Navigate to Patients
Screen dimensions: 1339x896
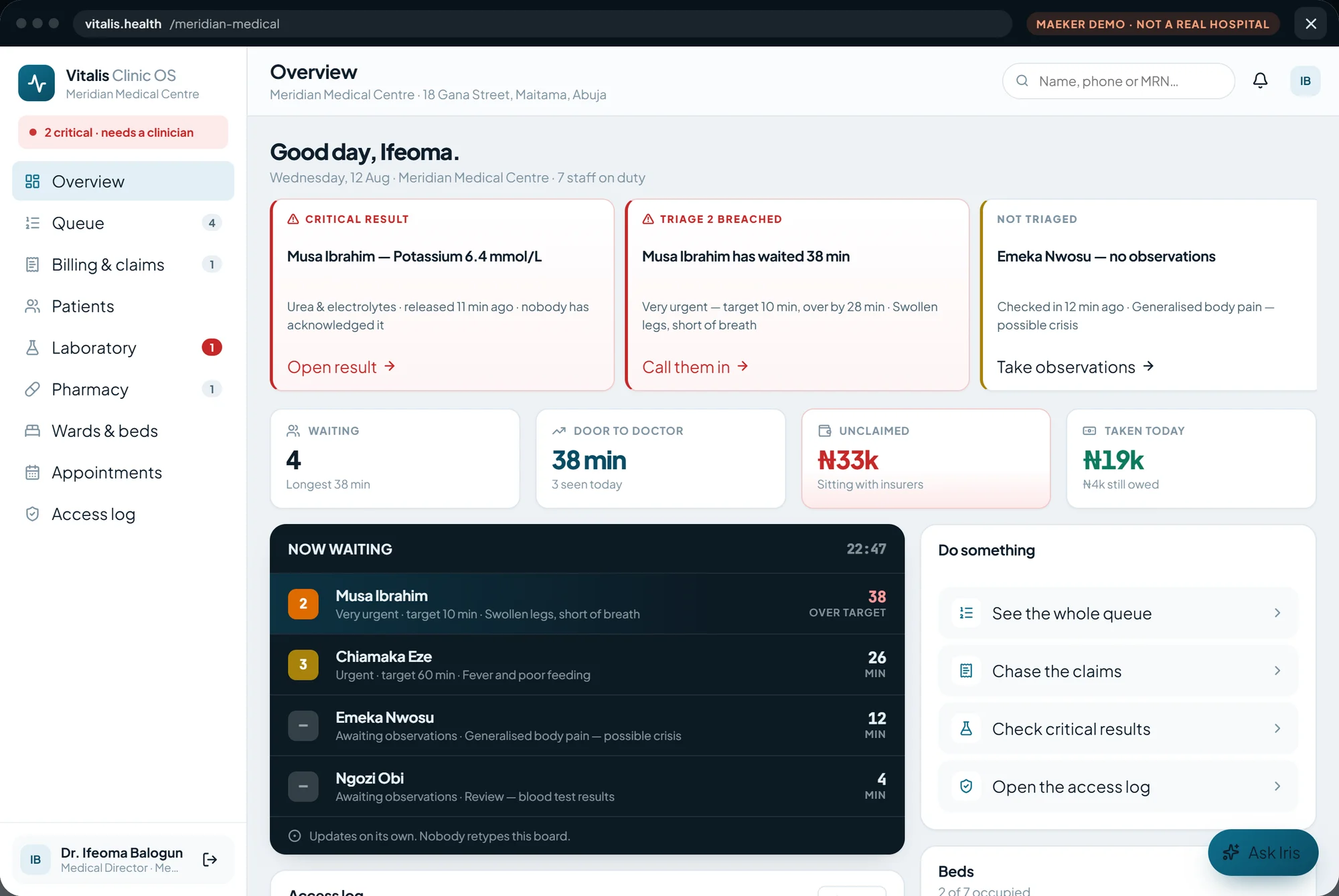(123, 306)
